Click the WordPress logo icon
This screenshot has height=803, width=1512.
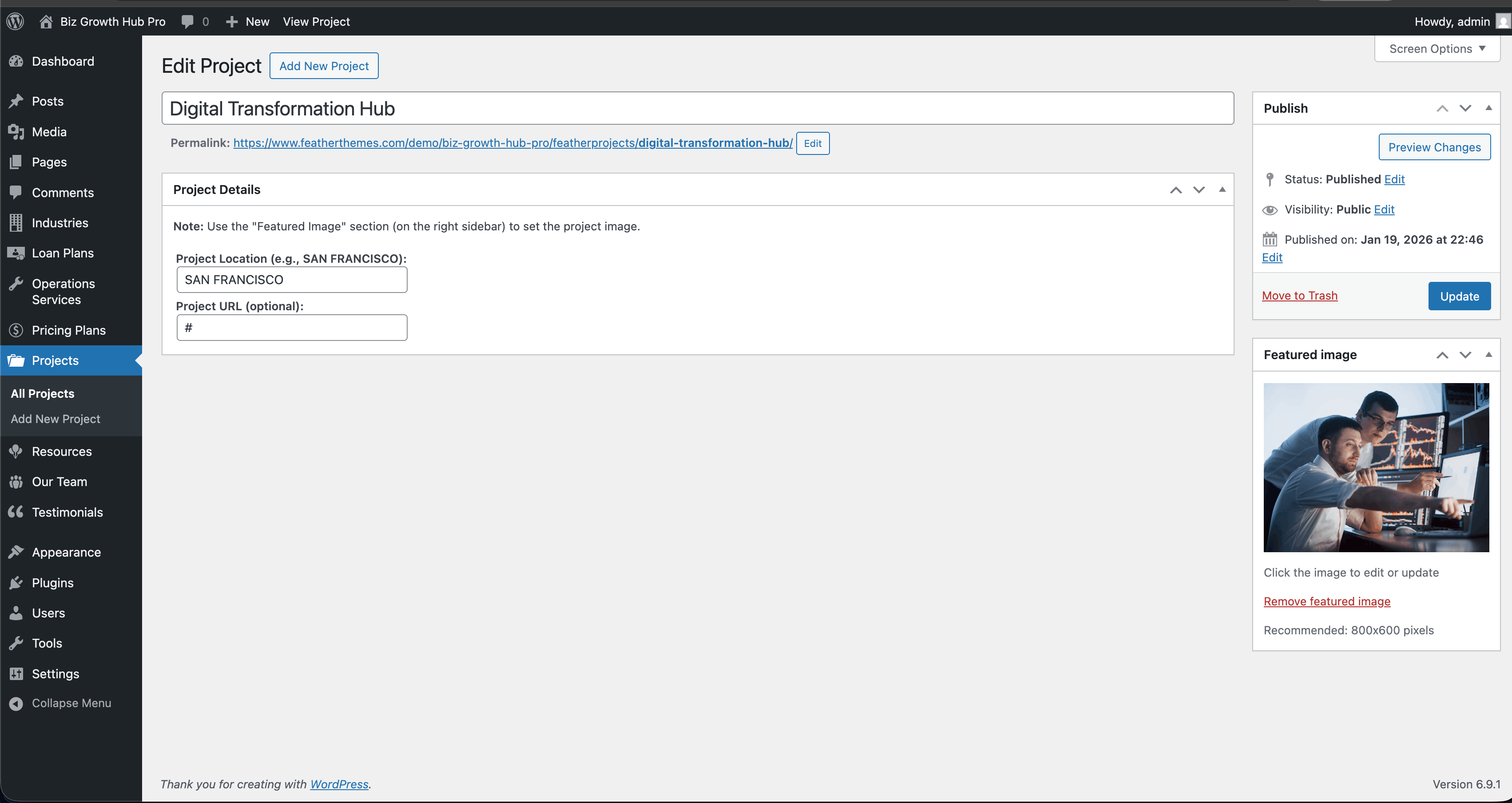pyautogui.click(x=15, y=22)
